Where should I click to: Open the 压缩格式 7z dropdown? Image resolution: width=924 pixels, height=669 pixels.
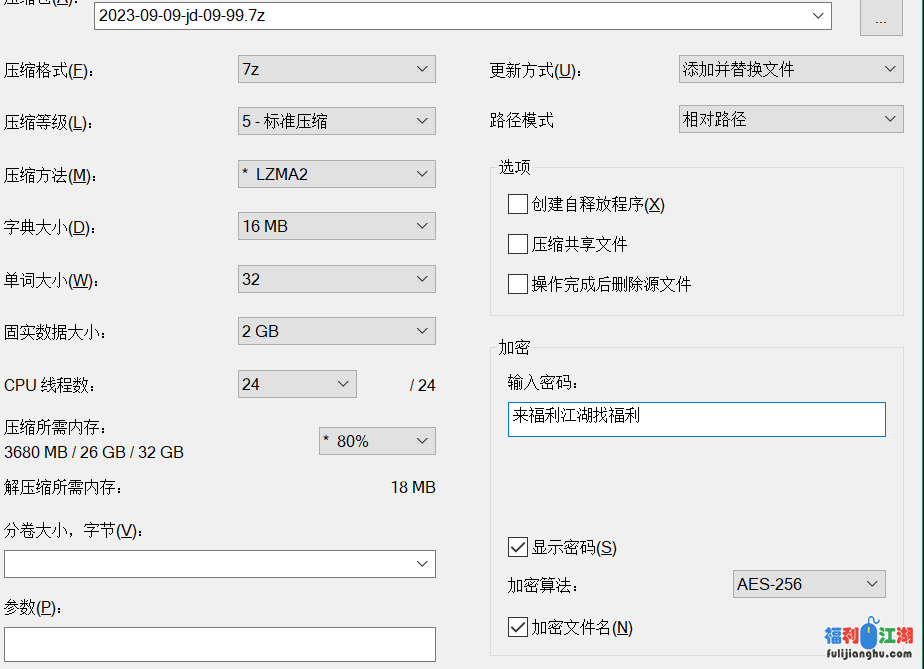tap(337, 69)
